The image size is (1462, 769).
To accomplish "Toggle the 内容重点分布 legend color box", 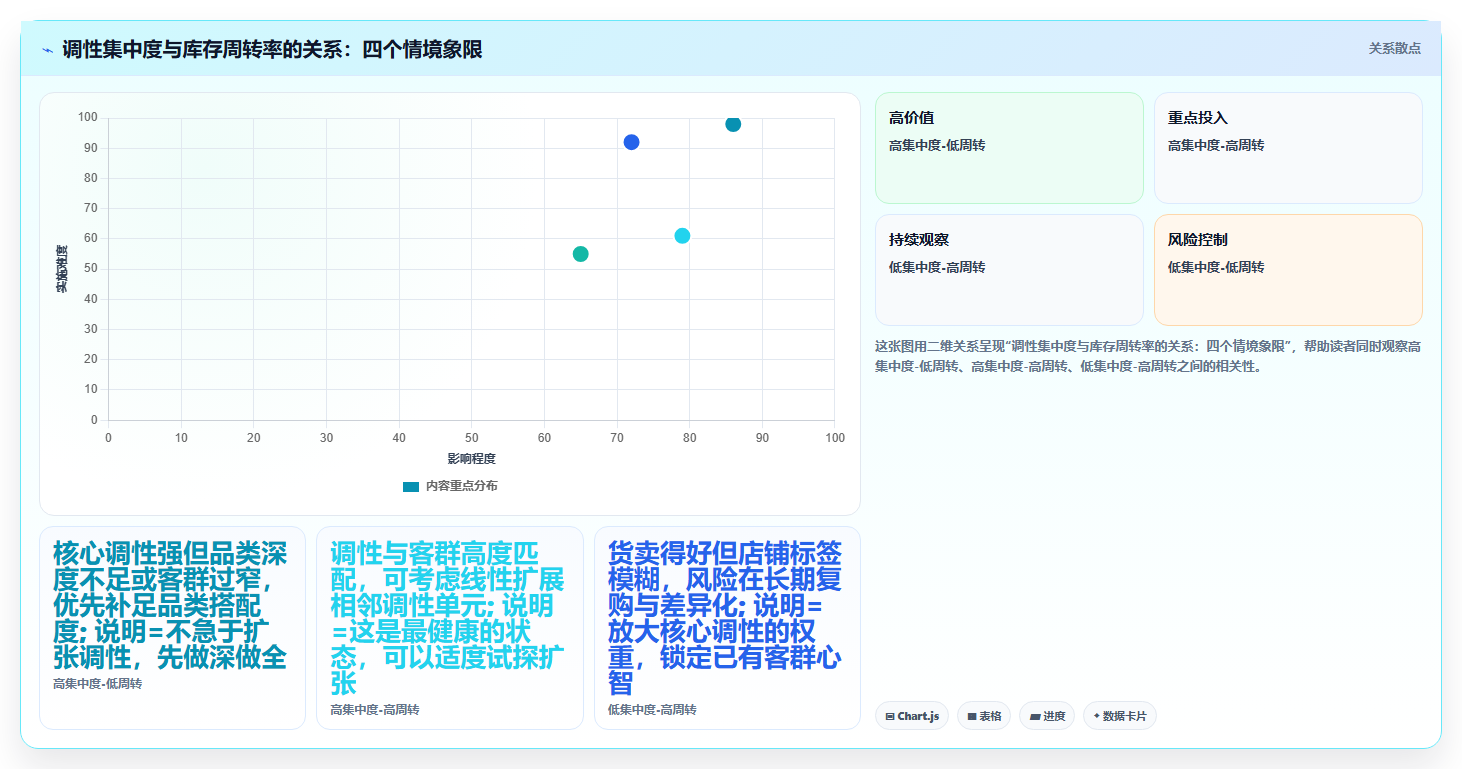I will click(411, 486).
